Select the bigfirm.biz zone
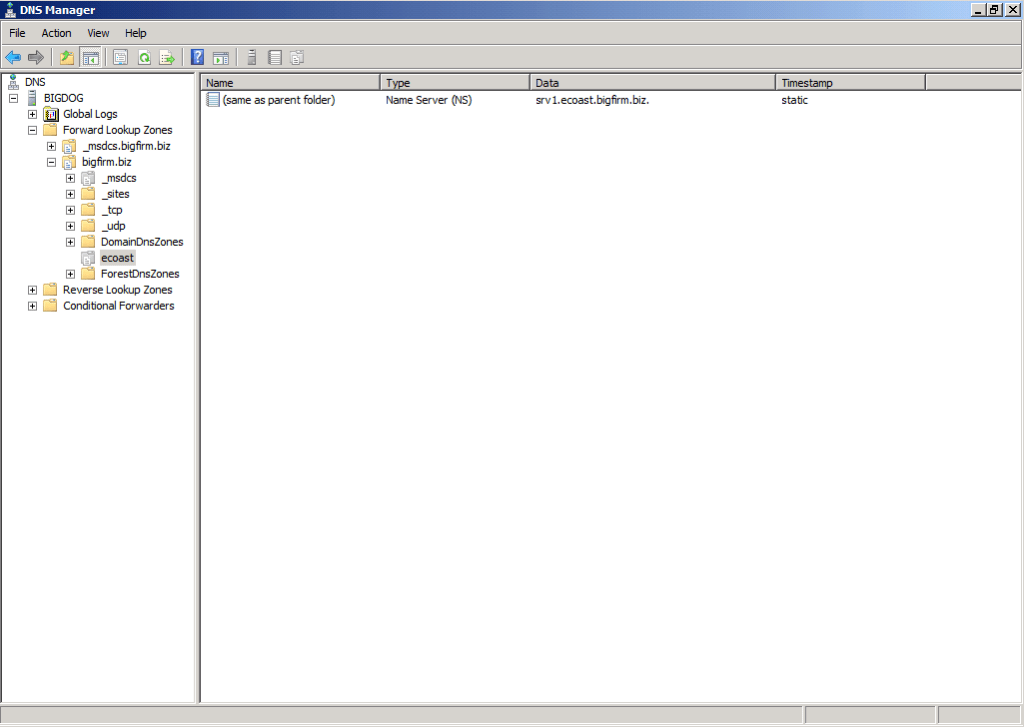The width and height of the screenshot is (1024, 727). pos(106,162)
